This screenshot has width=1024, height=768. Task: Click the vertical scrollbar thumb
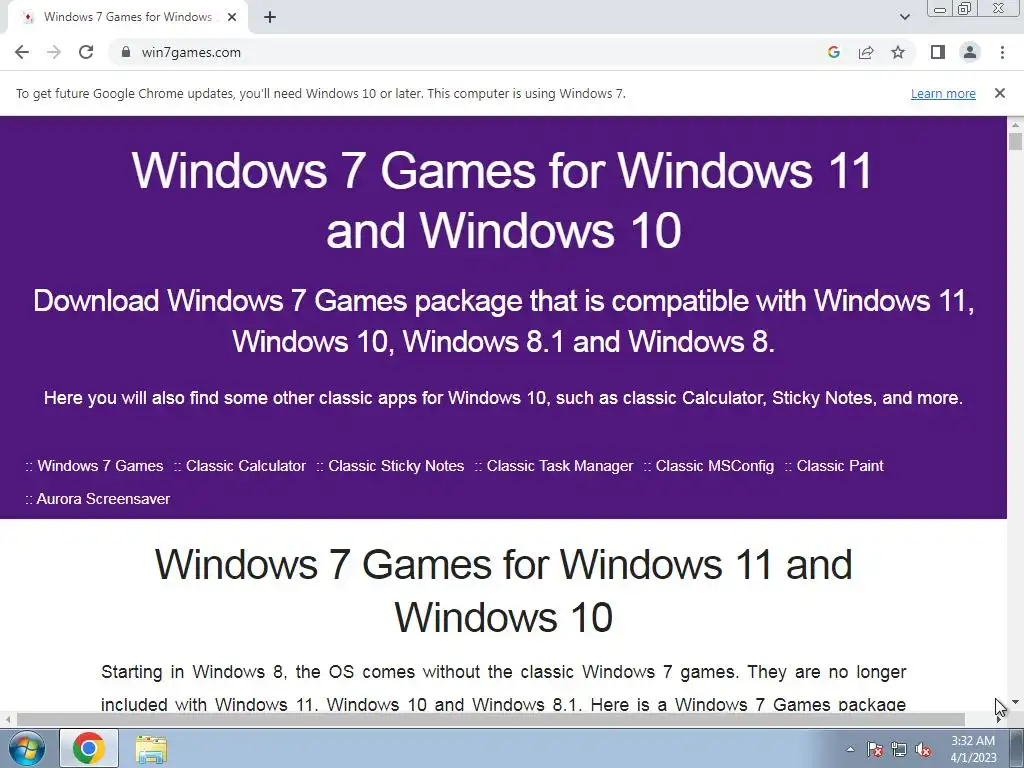1015,142
